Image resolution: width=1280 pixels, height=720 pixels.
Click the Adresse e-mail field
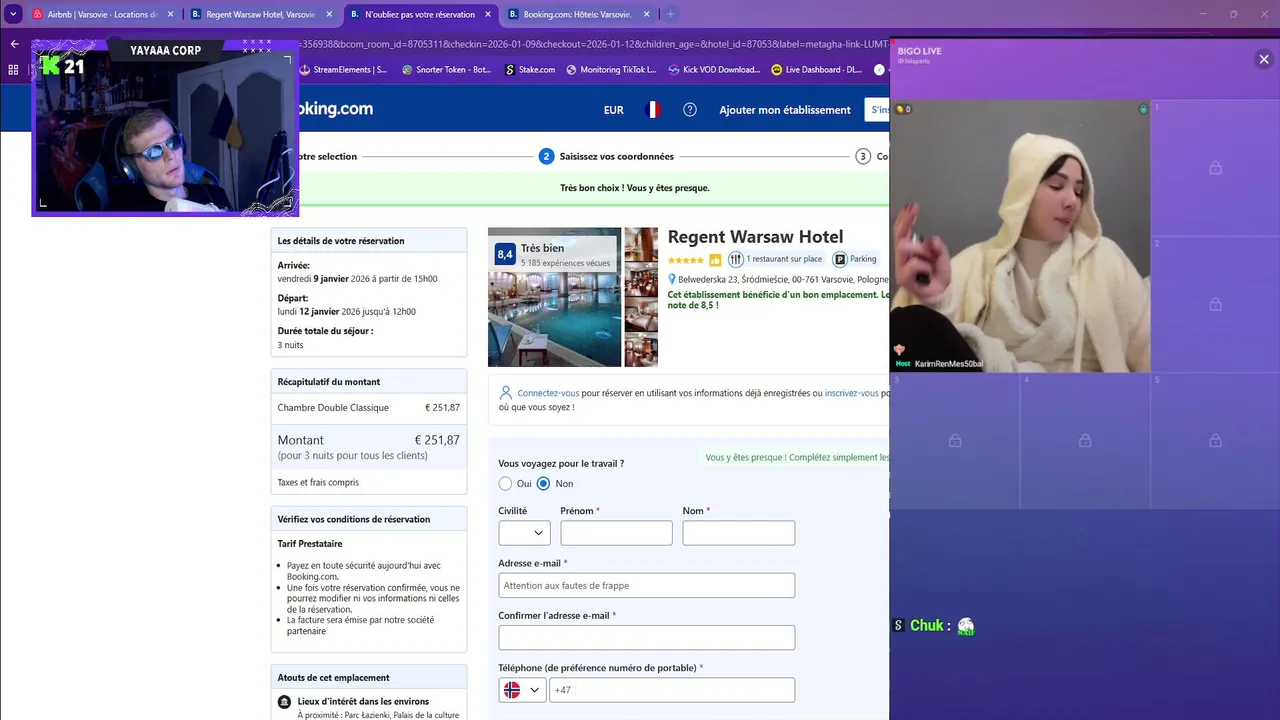pyautogui.click(x=647, y=585)
